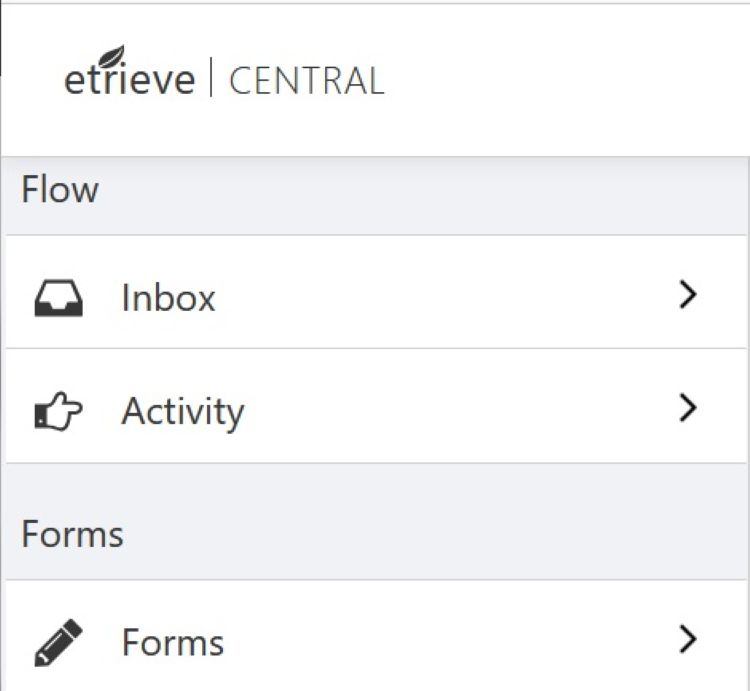Click the Inbox tray icon
The image size is (750, 691).
(x=59, y=298)
